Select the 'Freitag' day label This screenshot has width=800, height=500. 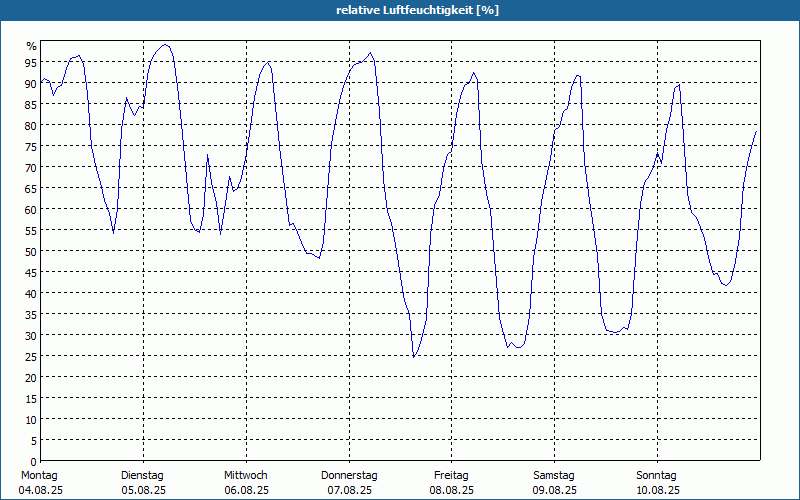pyautogui.click(x=451, y=475)
